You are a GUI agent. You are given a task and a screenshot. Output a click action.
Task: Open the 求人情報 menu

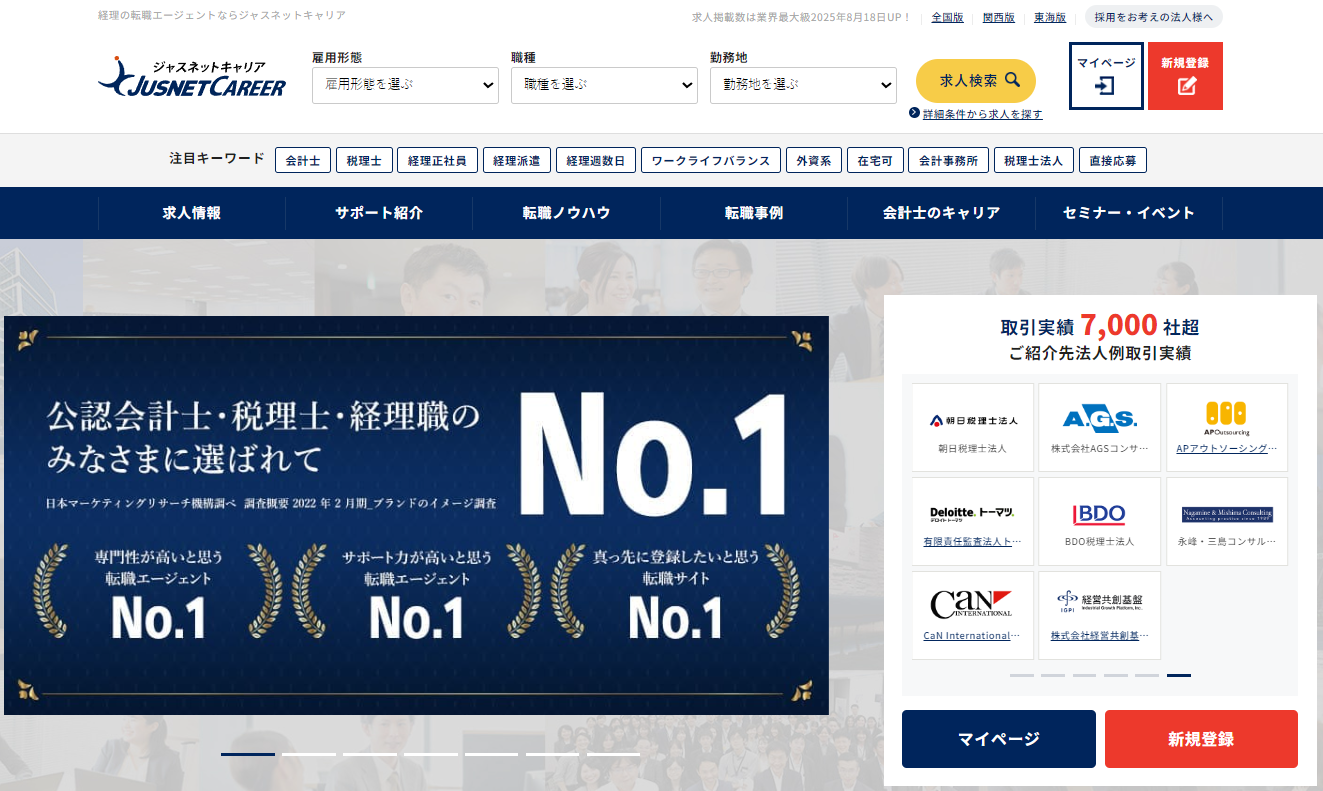point(192,213)
